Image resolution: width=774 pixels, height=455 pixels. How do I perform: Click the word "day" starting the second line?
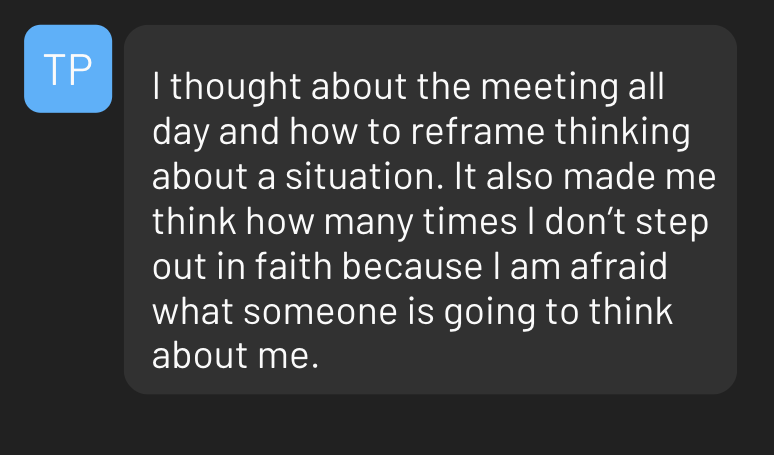click(181, 134)
